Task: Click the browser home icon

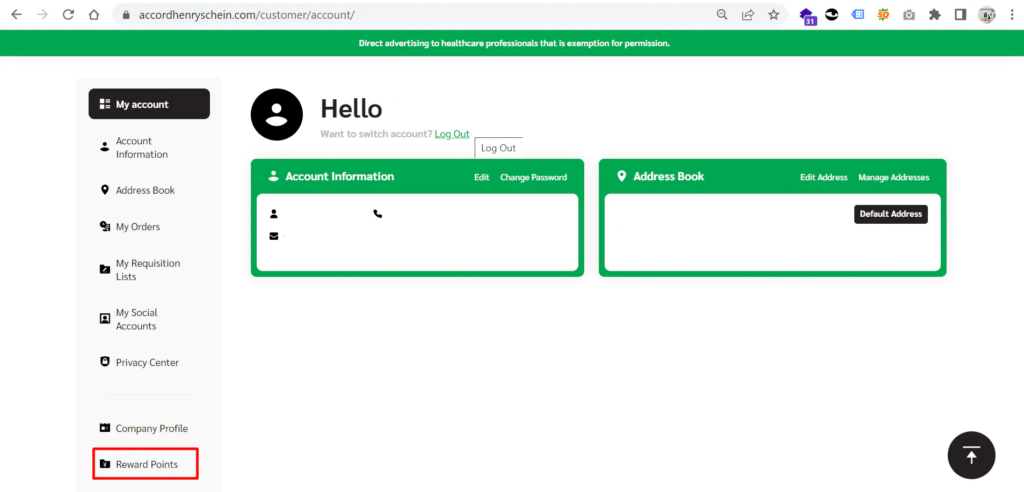Action: click(94, 15)
